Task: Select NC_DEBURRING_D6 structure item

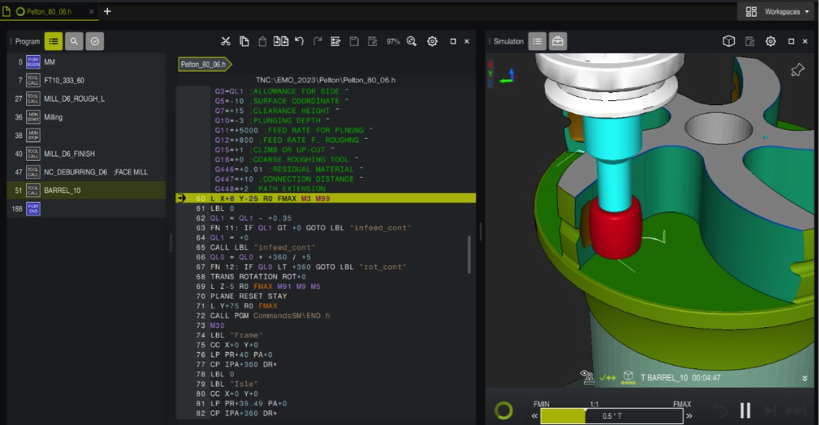Action: click(87, 172)
